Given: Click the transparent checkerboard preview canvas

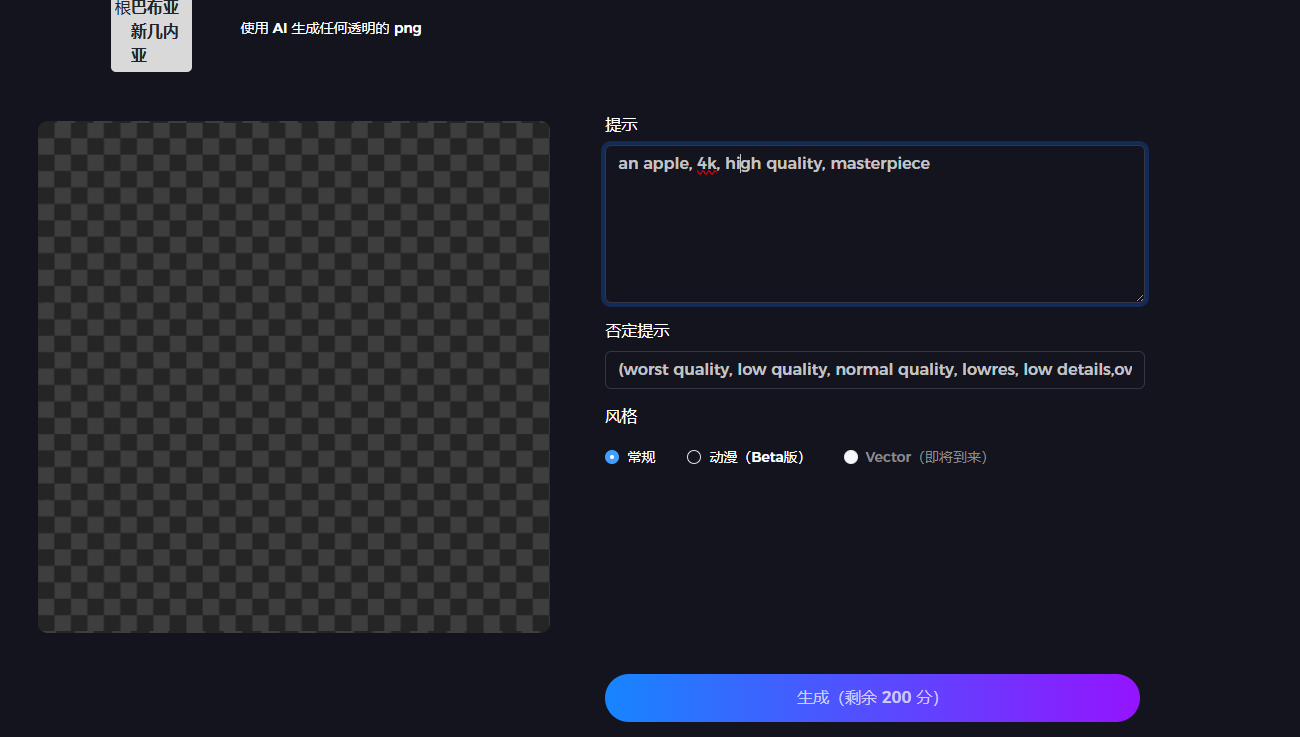Looking at the screenshot, I should coord(294,377).
